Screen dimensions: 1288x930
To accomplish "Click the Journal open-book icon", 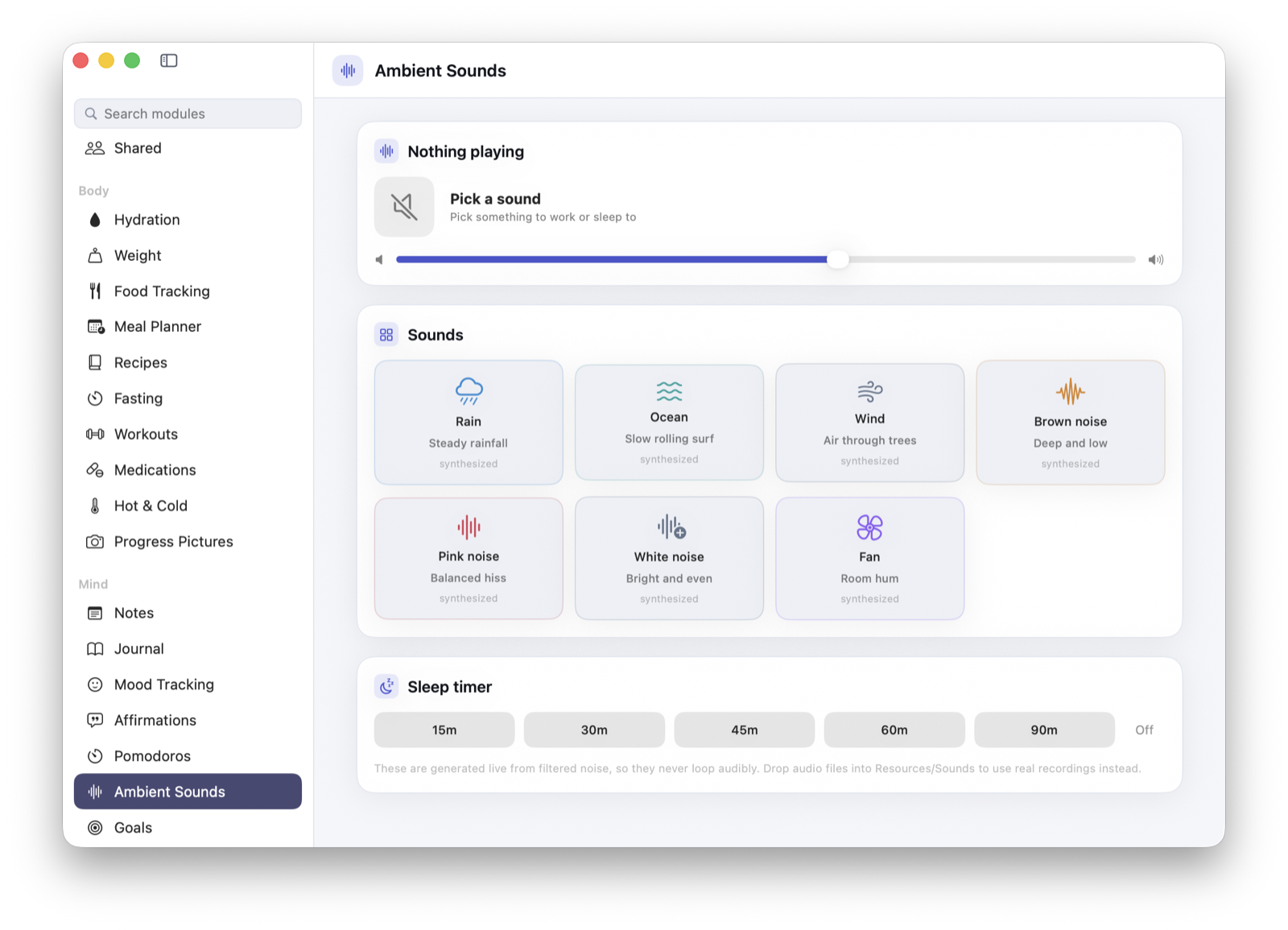I will 95,649.
